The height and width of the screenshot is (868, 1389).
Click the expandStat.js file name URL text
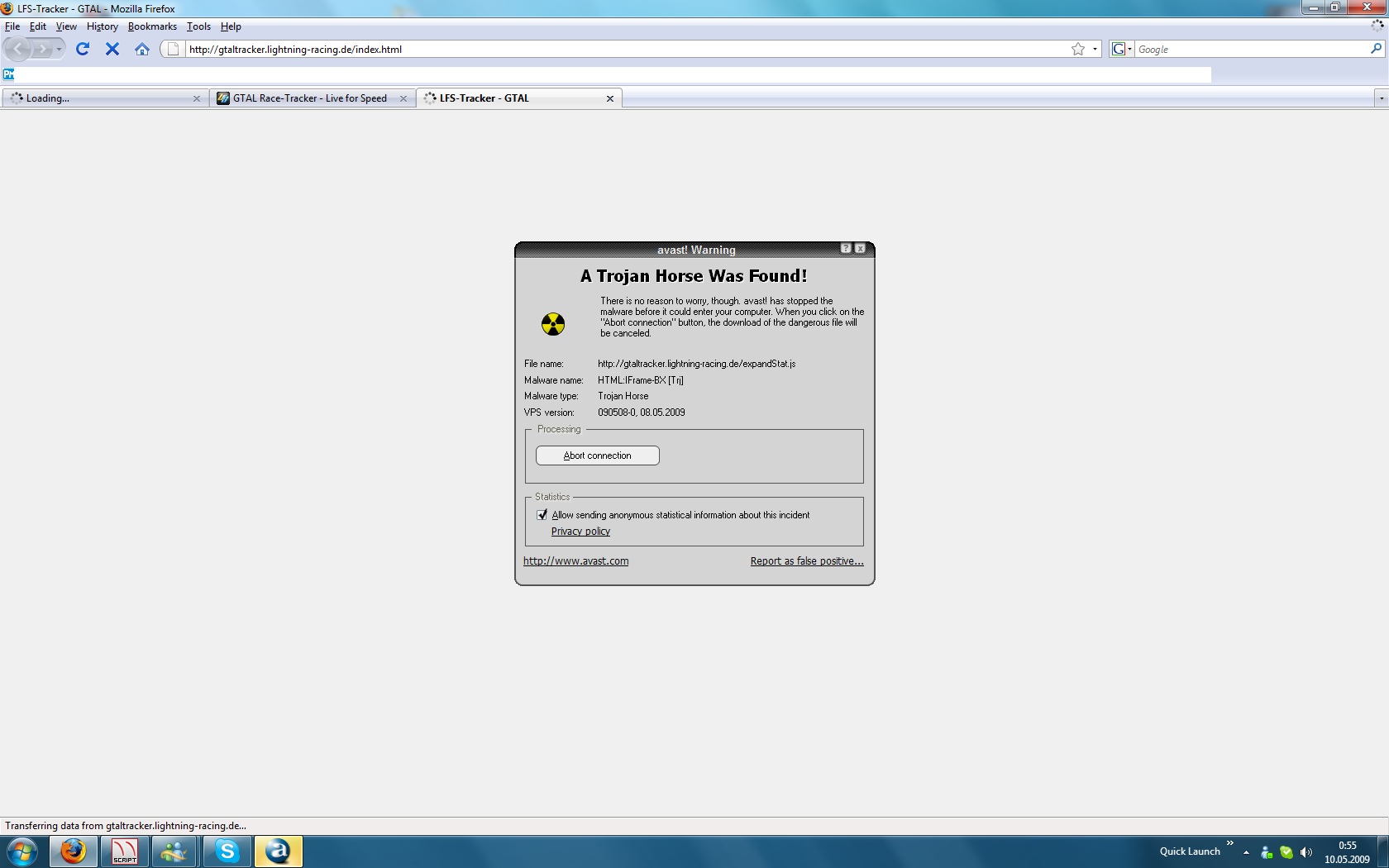(x=697, y=364)
